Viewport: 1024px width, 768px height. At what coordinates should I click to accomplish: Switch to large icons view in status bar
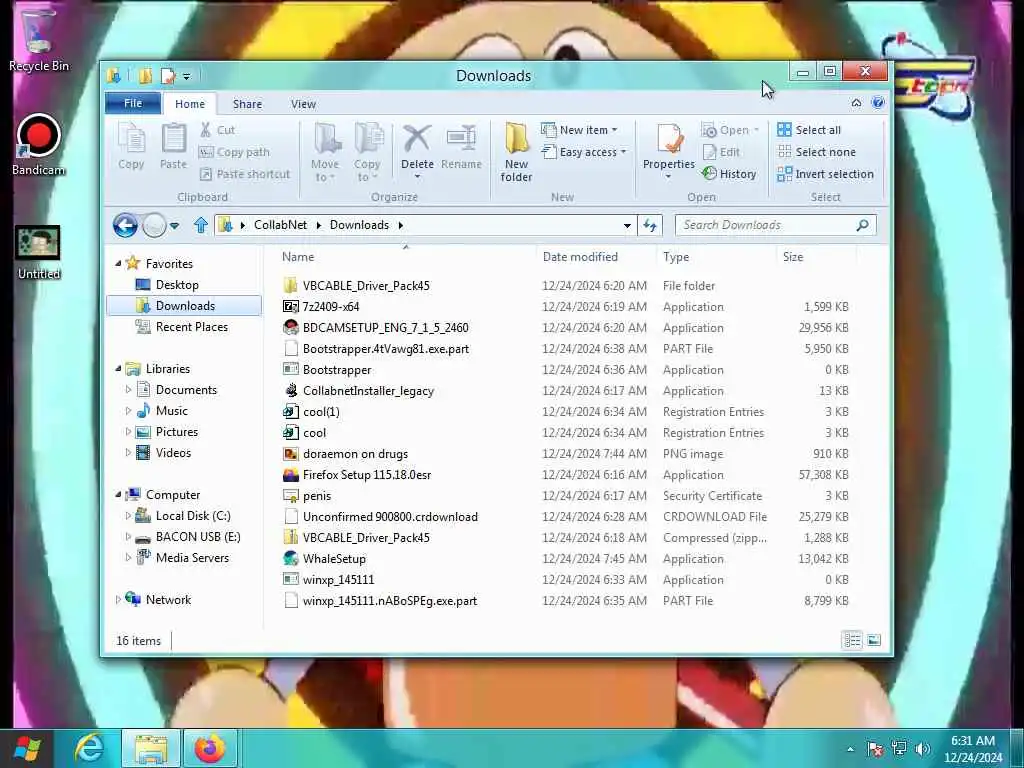click(x=874, y=640)
